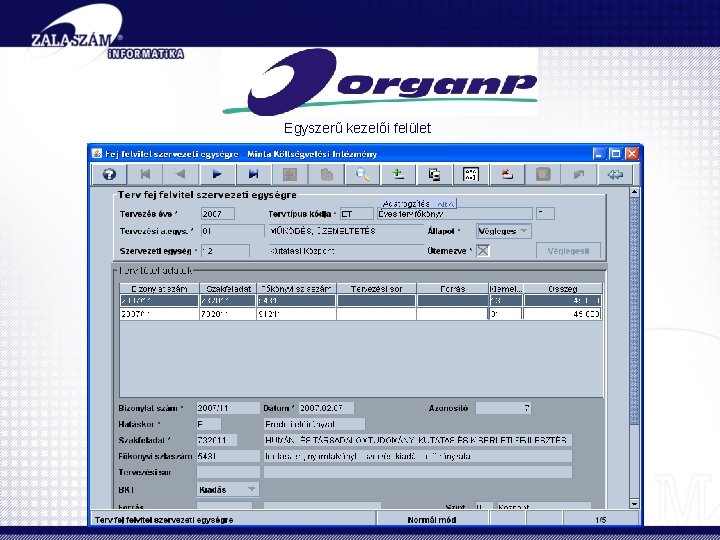
Task: Click the Bizonylat szám field 2007/11
Action: pyautogui.click(x=228, y=408)
